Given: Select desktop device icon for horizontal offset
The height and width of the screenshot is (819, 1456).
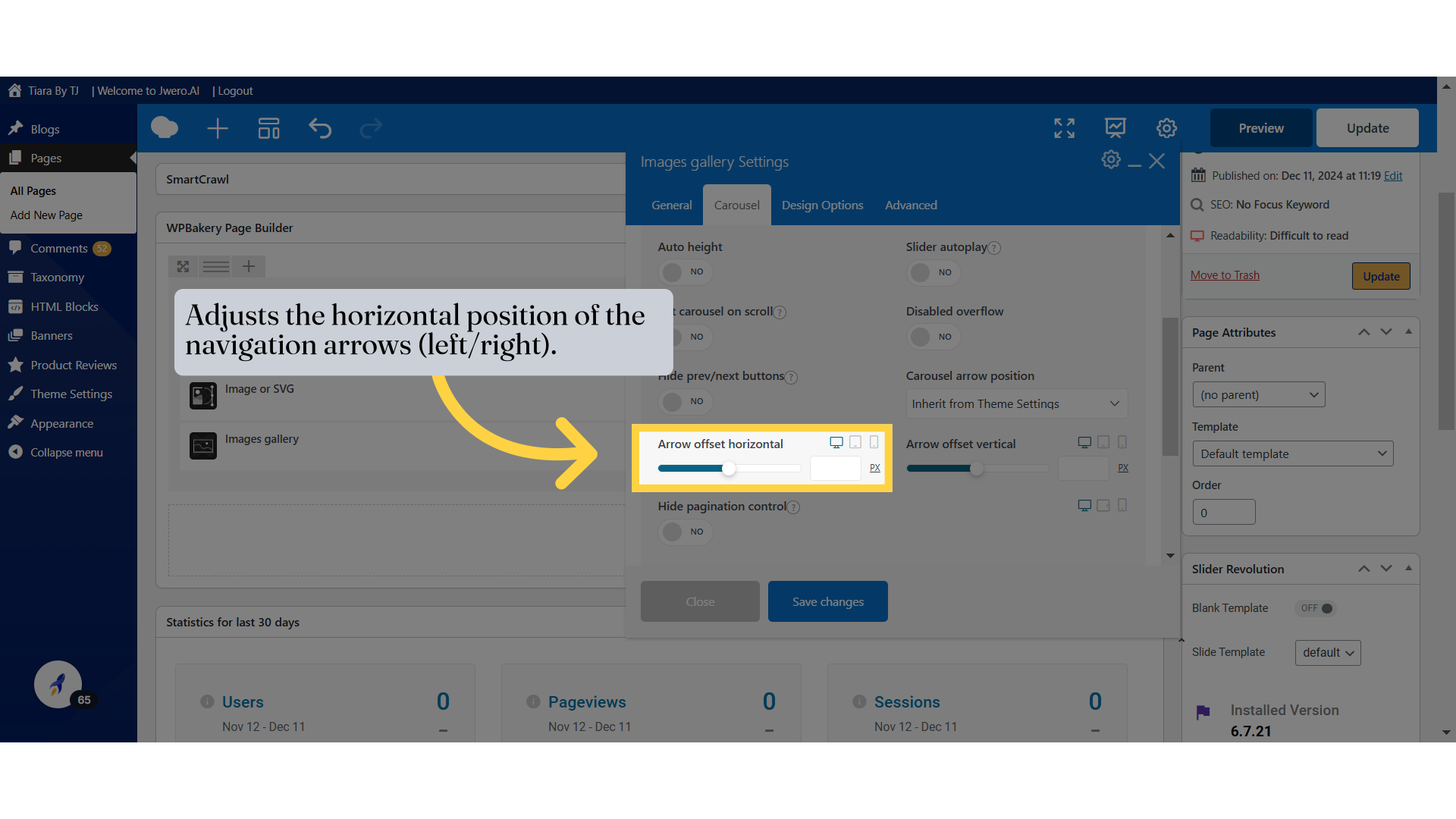Looking at the screenshot, I should click(836, 442).
